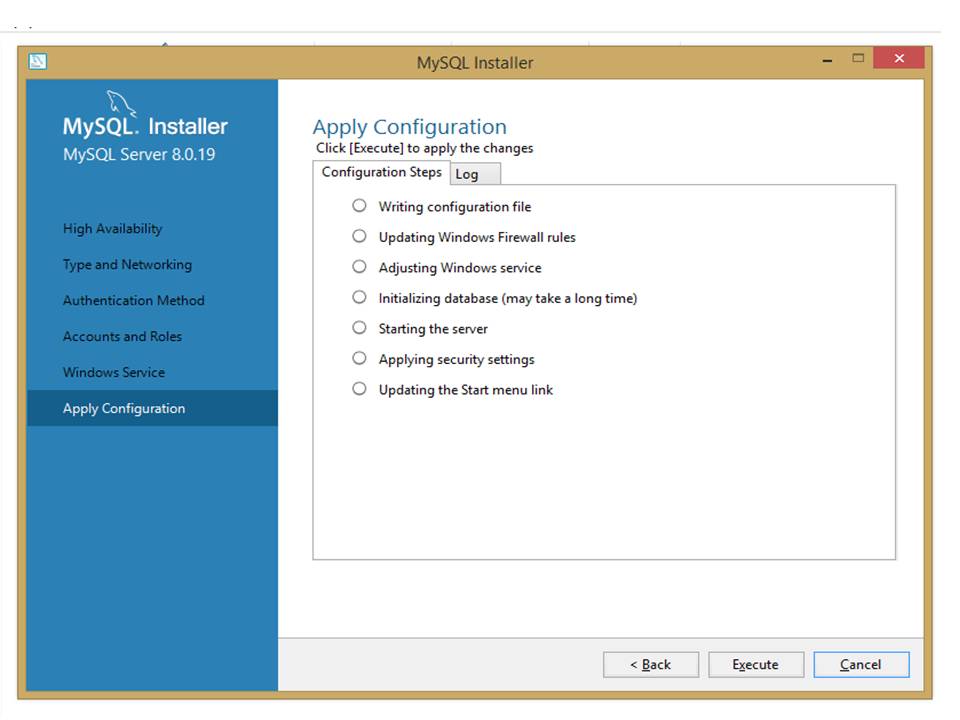Viewport: 960px width, 720px height.
Task: Click the MySQL dolphin logo
Action: pos(120,103)
